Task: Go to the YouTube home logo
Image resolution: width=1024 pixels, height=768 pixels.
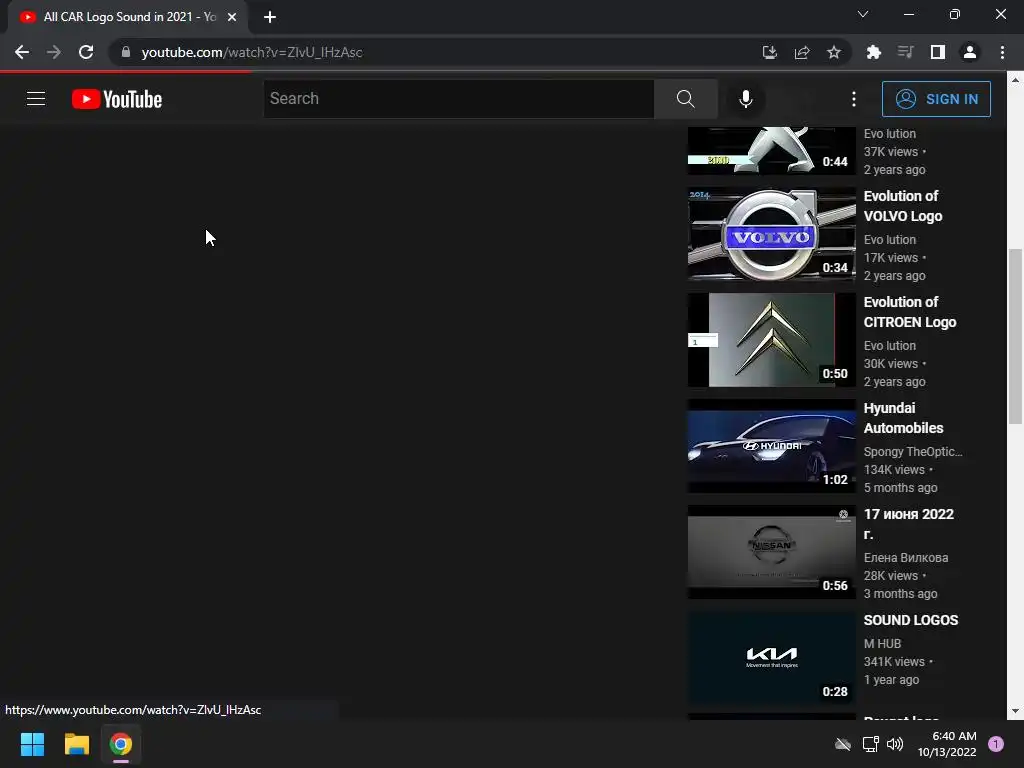Action: point(117,99)
